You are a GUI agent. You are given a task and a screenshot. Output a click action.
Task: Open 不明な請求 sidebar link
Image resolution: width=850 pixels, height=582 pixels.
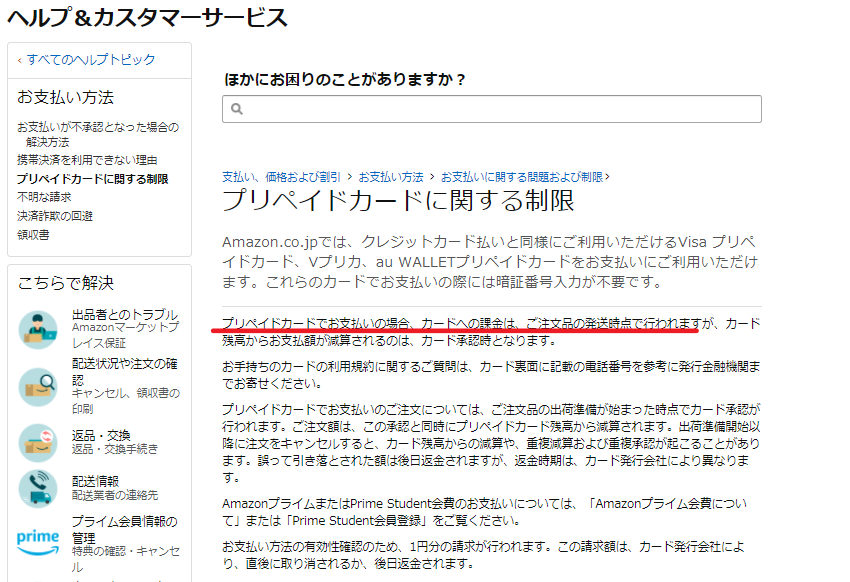click(x=44, y=197)
